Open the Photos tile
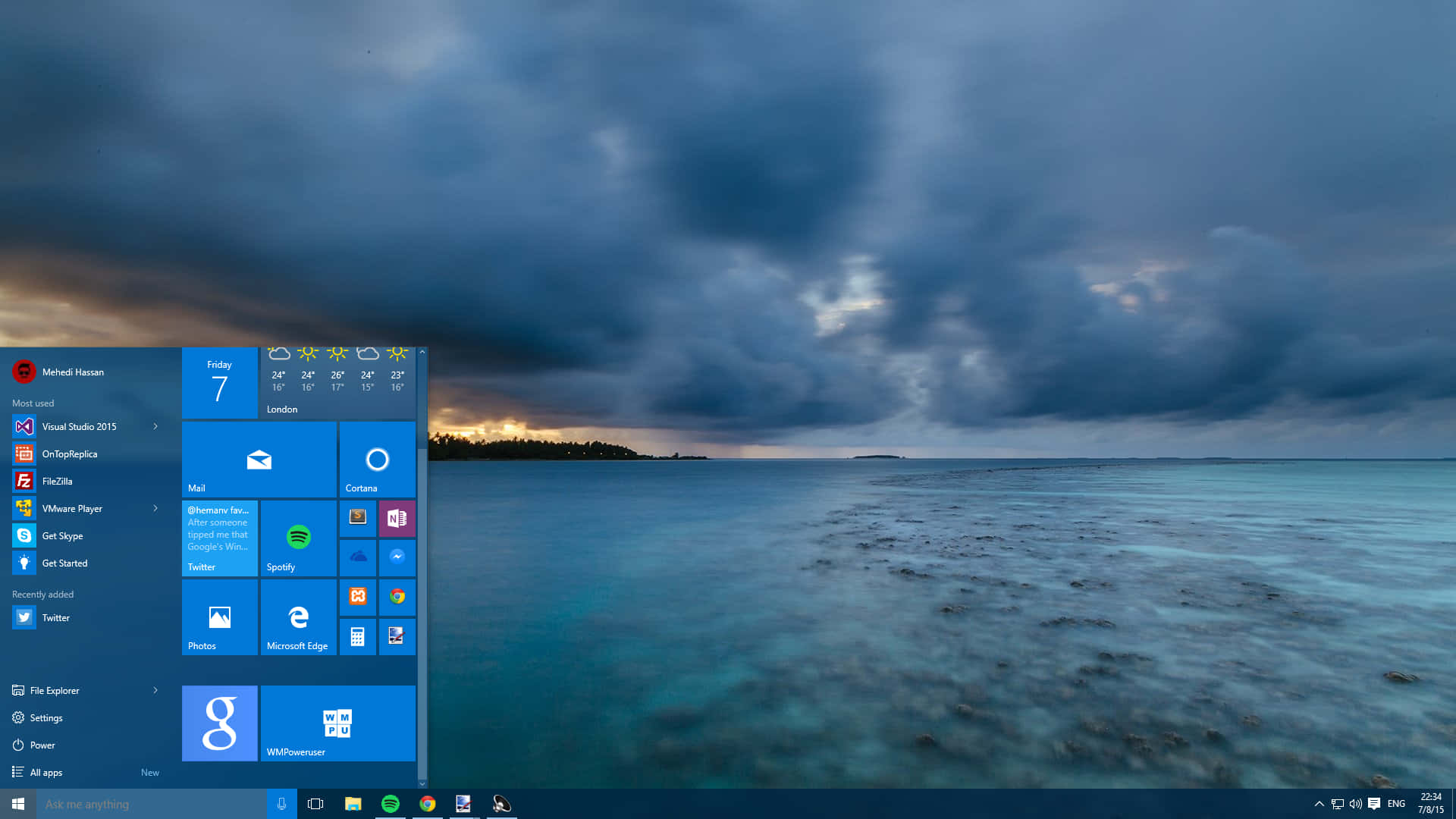The height and width of the screenshot is (819, 1456). click(219, 617)
